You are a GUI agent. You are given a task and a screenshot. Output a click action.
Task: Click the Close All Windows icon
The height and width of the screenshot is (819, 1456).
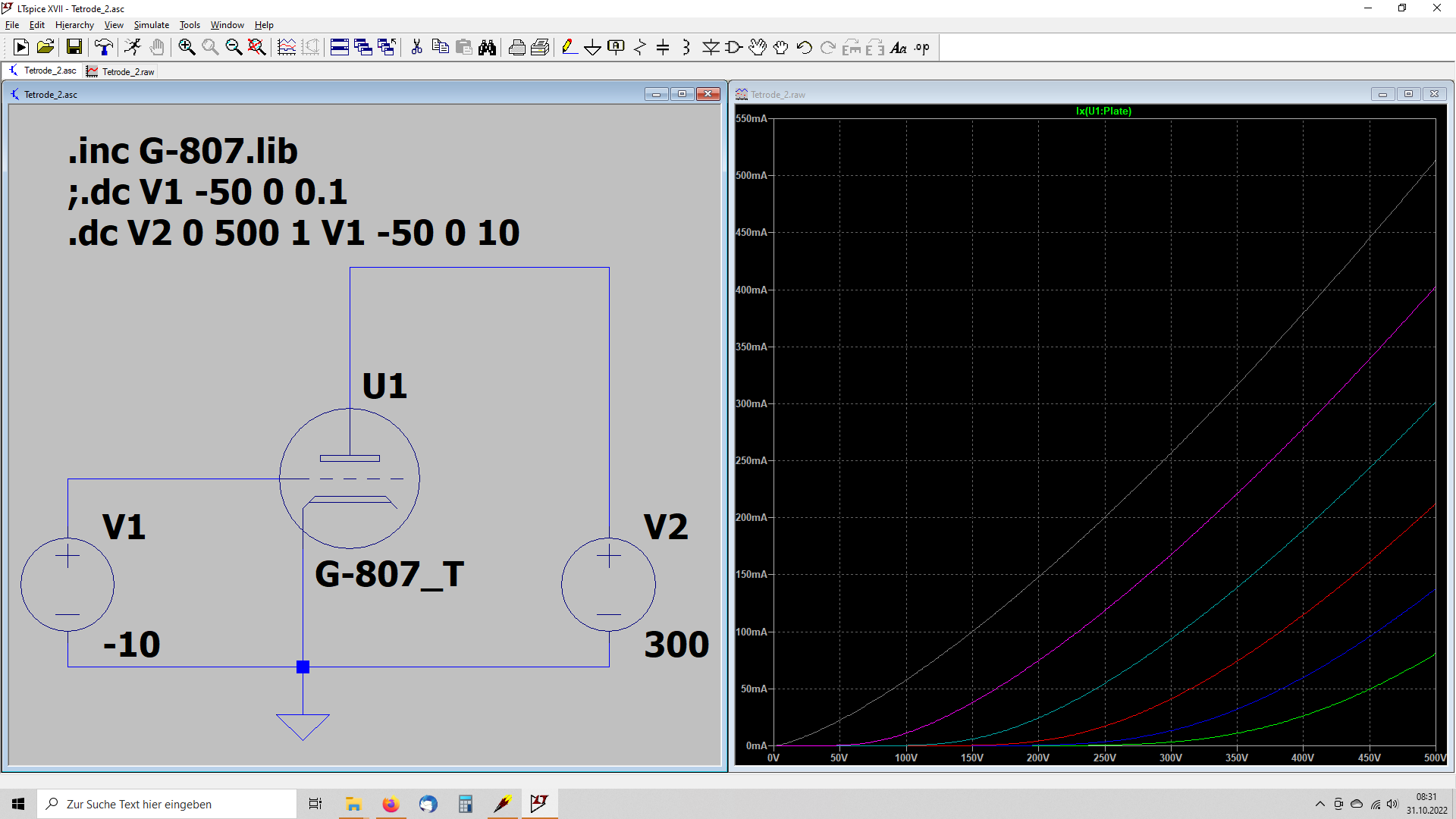tap(387, 48)
